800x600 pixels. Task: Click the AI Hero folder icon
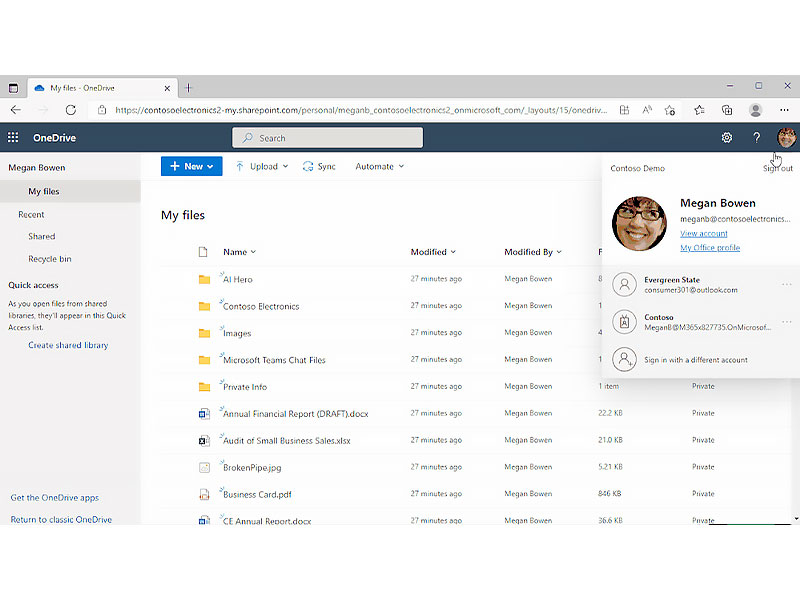(204, 280)
